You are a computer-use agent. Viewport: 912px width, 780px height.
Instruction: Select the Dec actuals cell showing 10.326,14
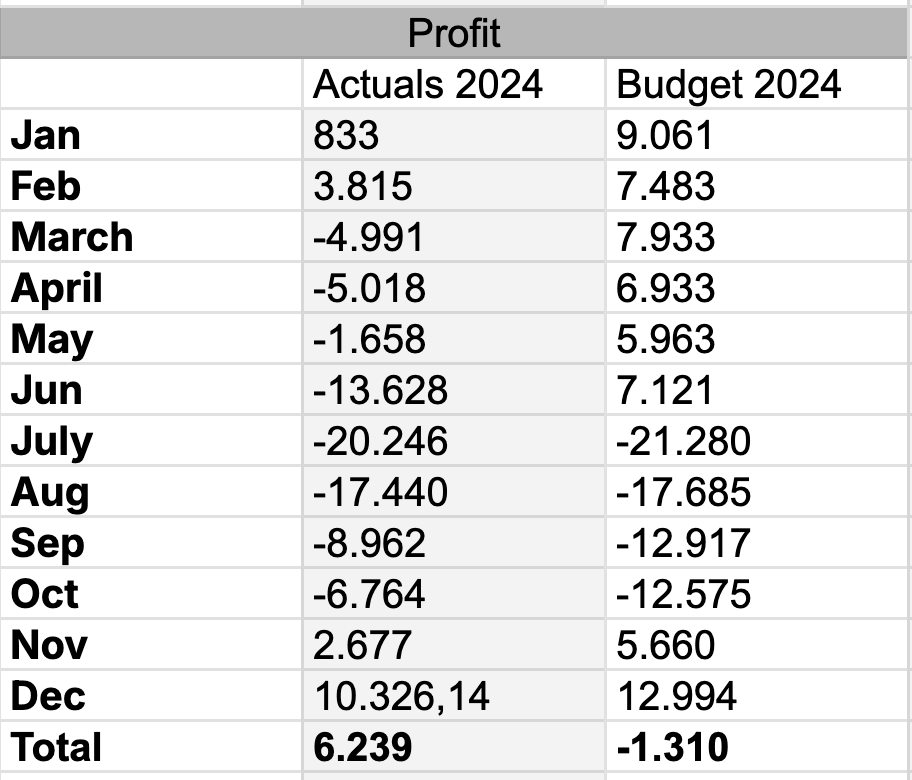point(452,696)
